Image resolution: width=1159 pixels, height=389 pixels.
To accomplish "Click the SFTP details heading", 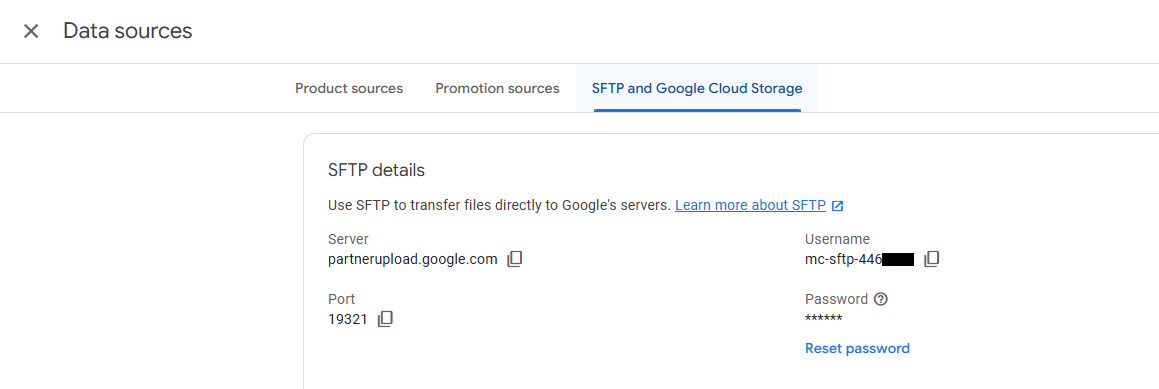I will click(376, 170).
